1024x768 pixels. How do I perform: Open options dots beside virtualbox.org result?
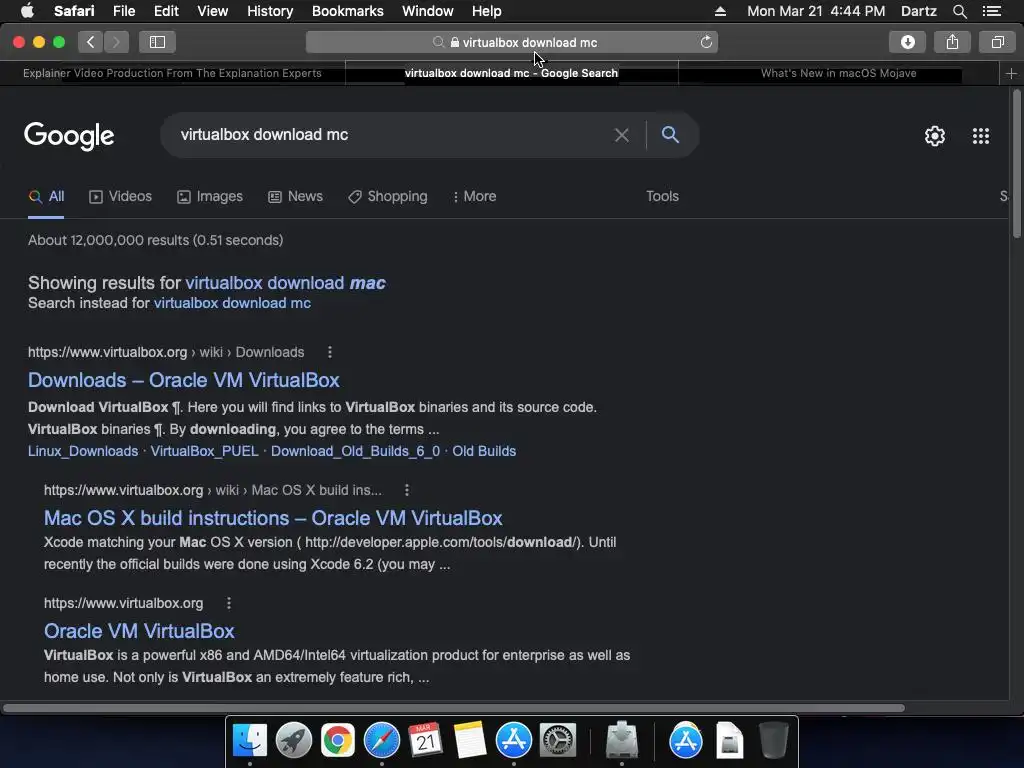point(229,603)
